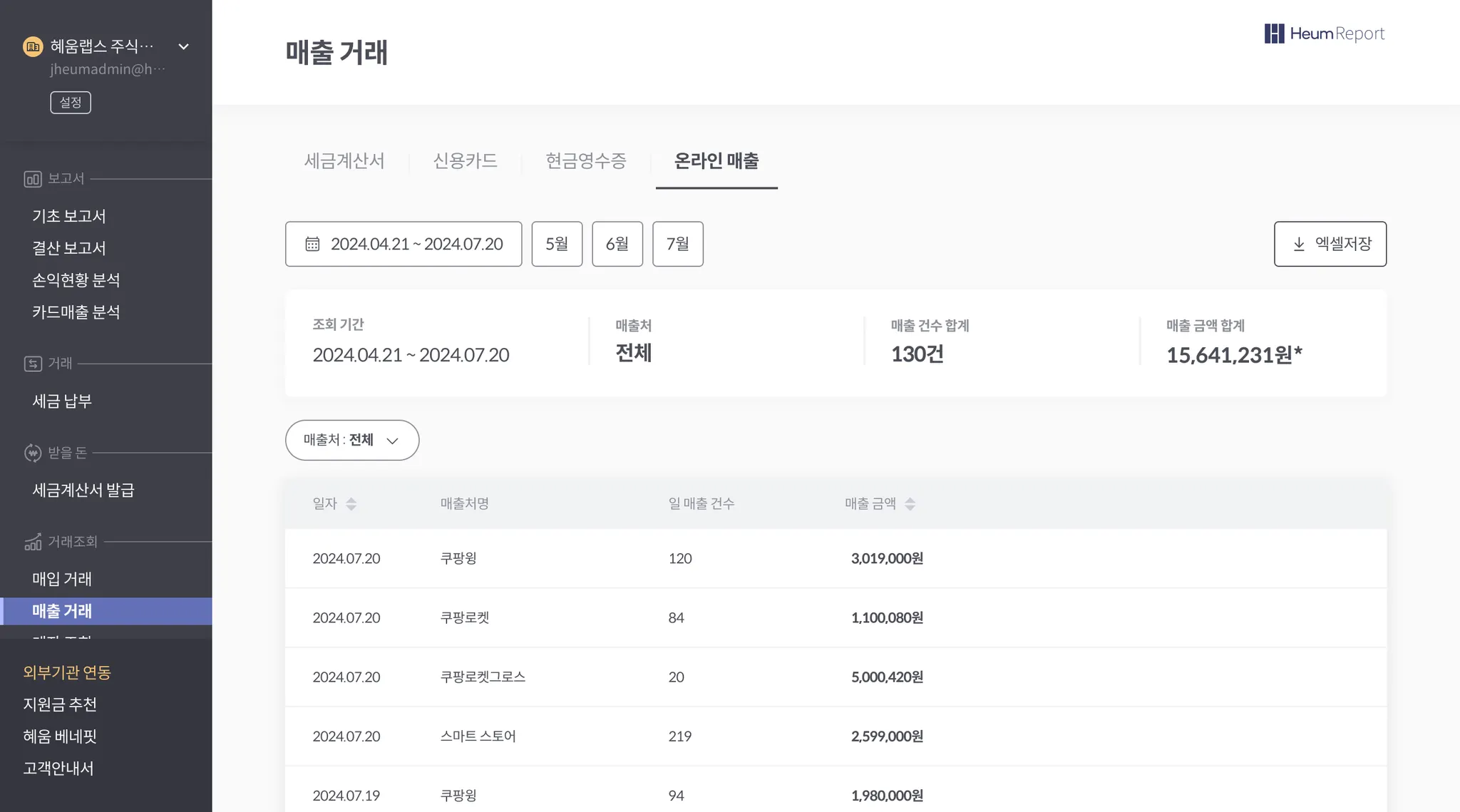Open 카드매출 분석 in sidebar menu

coord(76,312)
